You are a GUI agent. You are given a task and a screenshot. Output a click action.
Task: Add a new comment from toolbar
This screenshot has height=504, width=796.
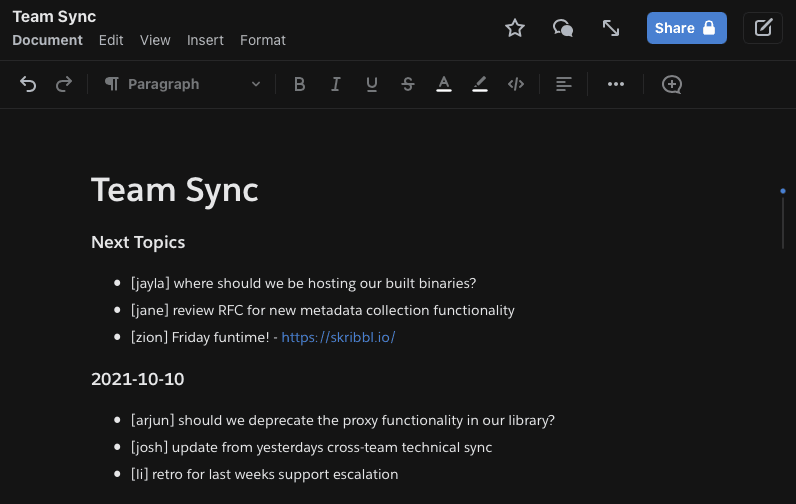672,84
